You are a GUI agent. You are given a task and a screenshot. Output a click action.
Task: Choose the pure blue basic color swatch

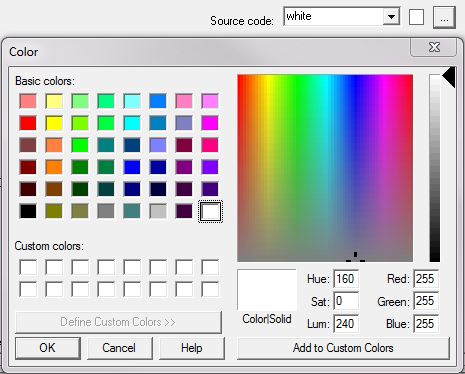tap(132, 167)
